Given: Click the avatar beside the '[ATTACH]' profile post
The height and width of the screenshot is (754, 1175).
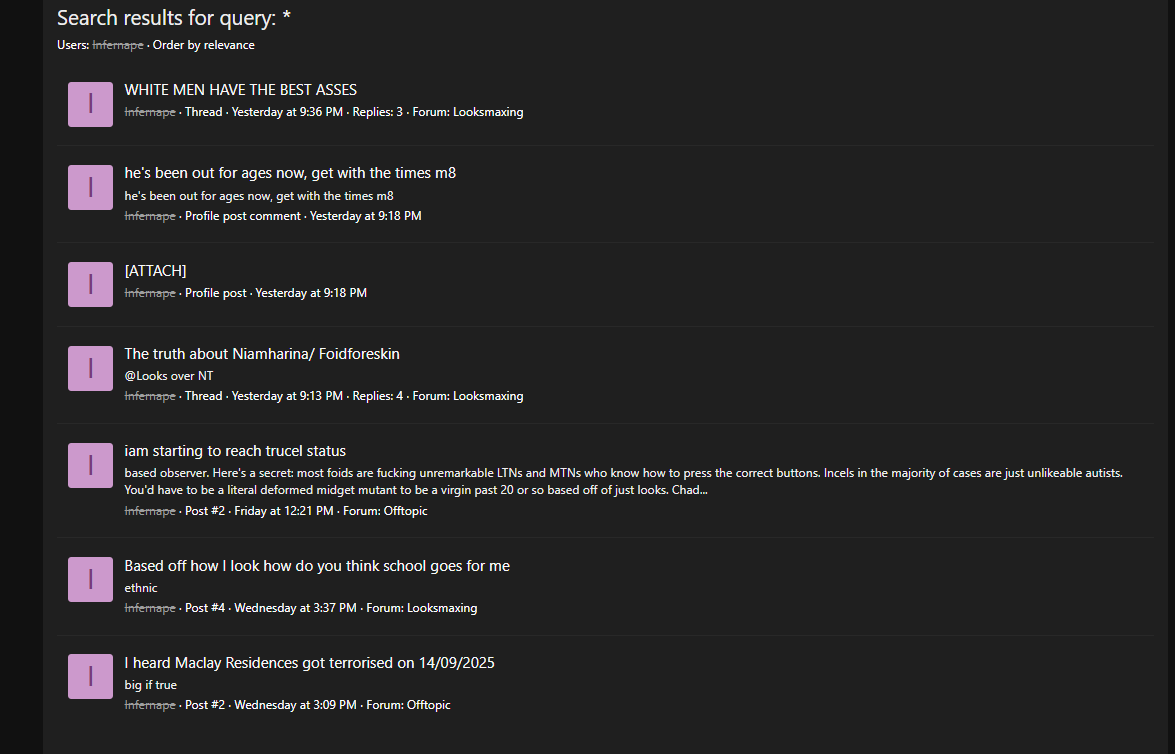Looking at the screenshot, I should click(90, 284).
